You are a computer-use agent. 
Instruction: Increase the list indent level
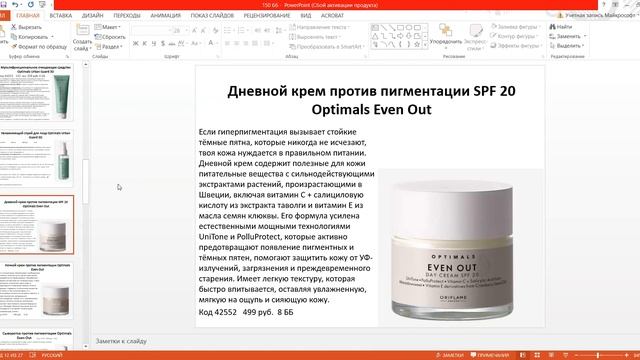coord(267,31)
